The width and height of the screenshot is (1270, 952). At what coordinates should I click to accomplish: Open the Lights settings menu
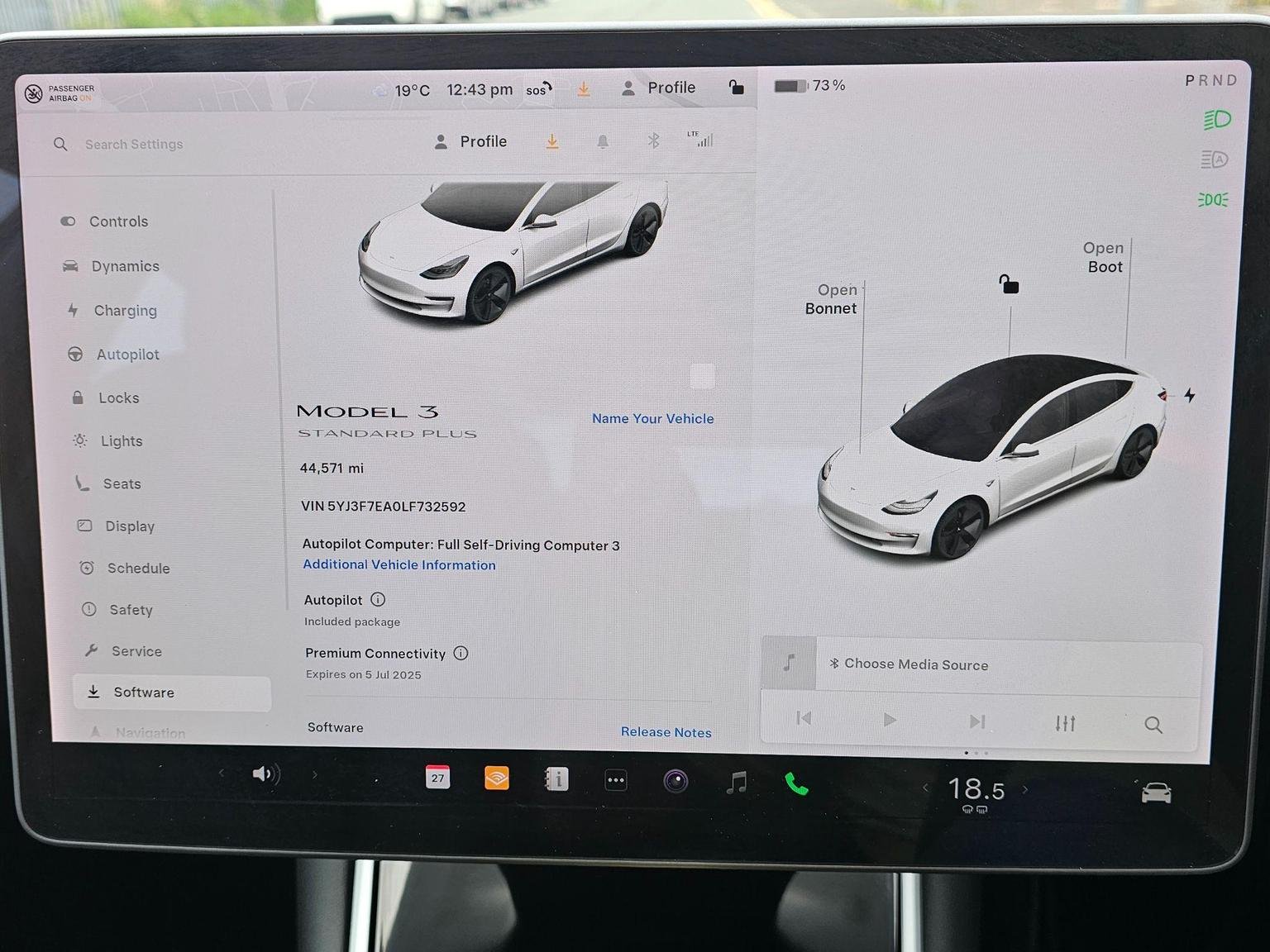click(x=108, y=440)
